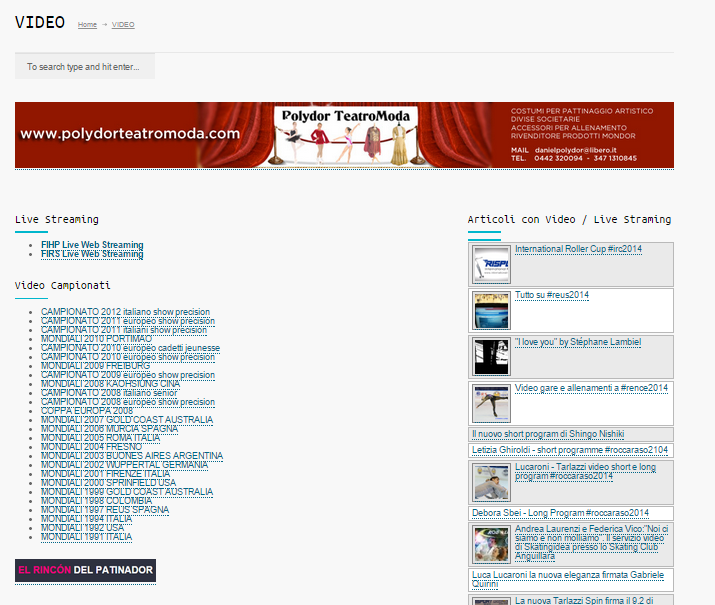
Task: Open MONDIALI 2009 FREIBURG videos
Action: coord(95,366)
